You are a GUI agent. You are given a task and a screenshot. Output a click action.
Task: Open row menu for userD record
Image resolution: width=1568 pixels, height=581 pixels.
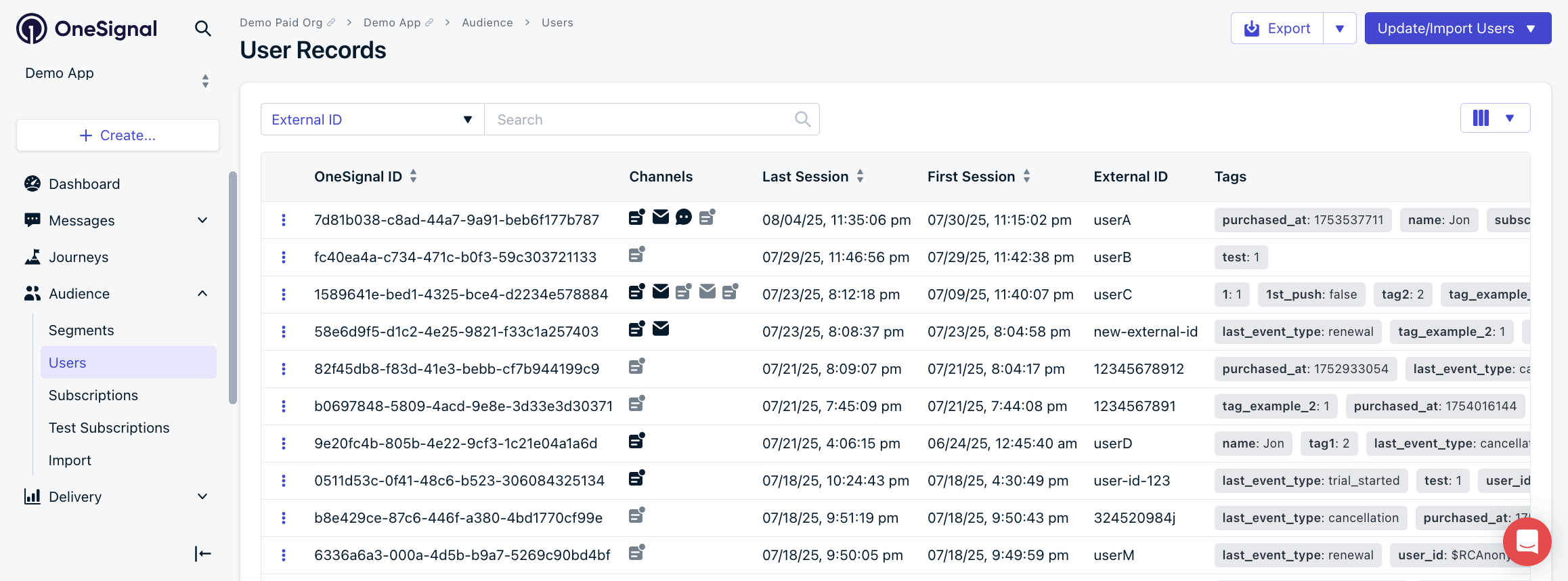tap(284, 444)
